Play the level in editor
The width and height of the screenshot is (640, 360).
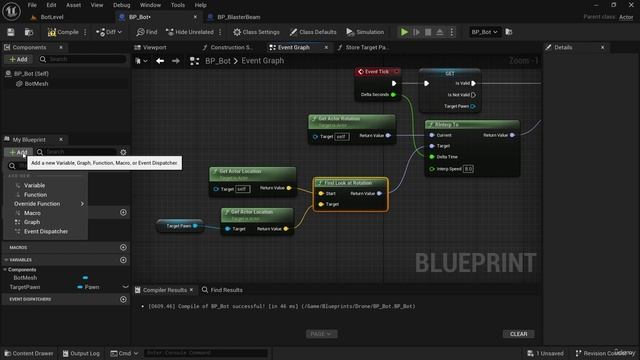404,32
